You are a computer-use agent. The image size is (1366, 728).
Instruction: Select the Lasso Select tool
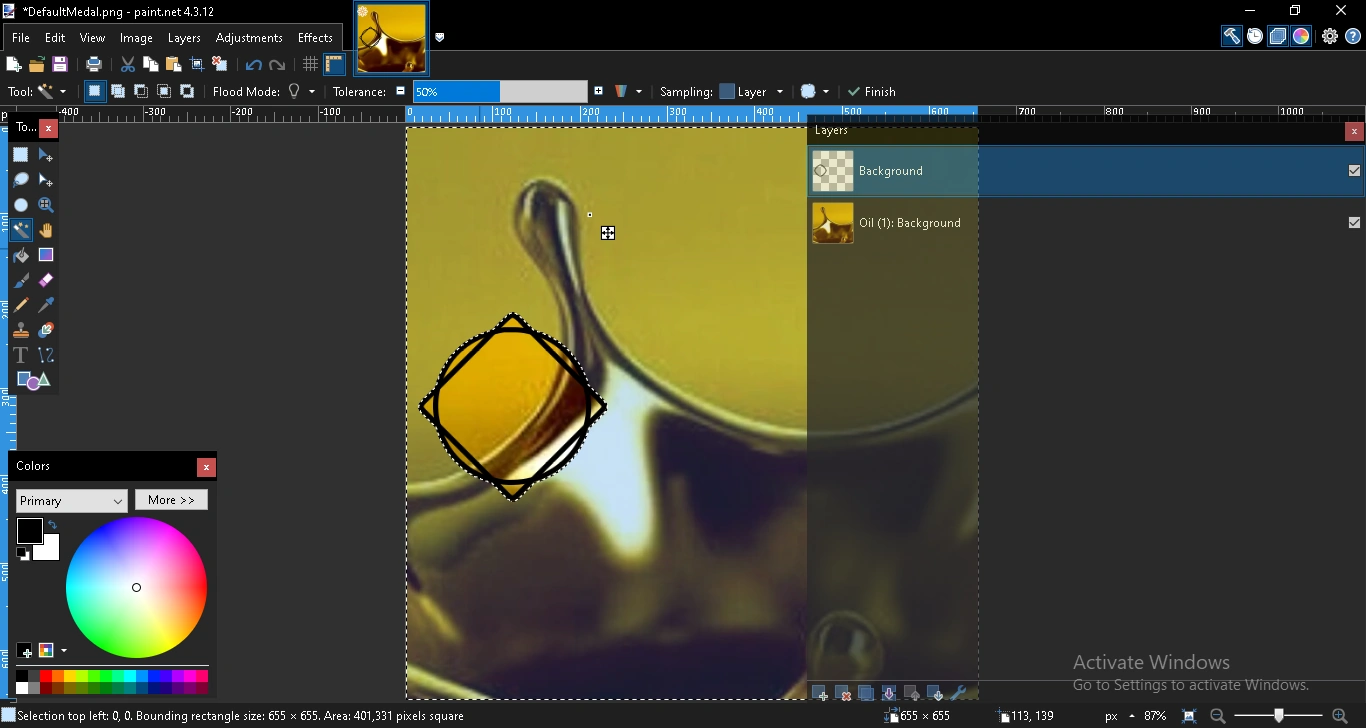[x=21, y=181]
